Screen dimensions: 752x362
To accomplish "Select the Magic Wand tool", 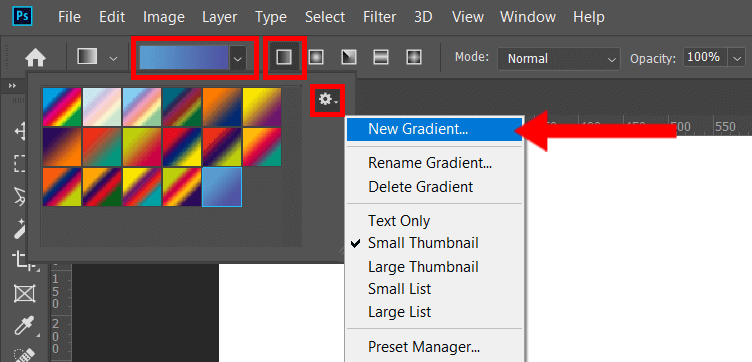I will pyautogui.click(x=19, y=228).
